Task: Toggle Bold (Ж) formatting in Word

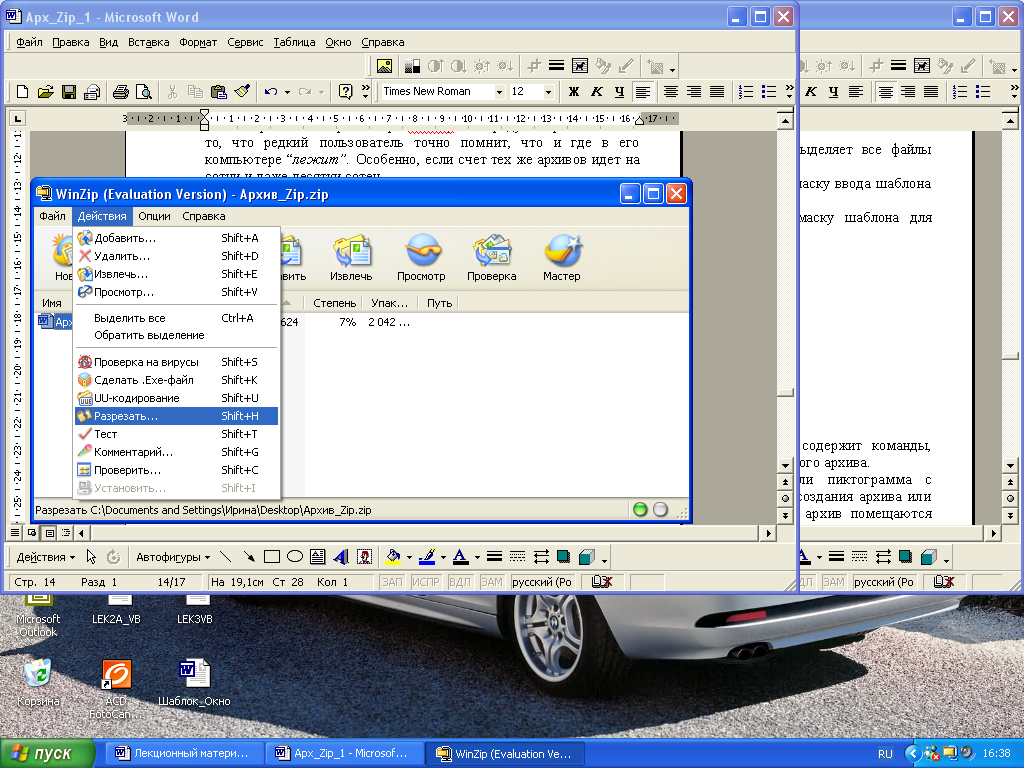Action: pos(573,91)
